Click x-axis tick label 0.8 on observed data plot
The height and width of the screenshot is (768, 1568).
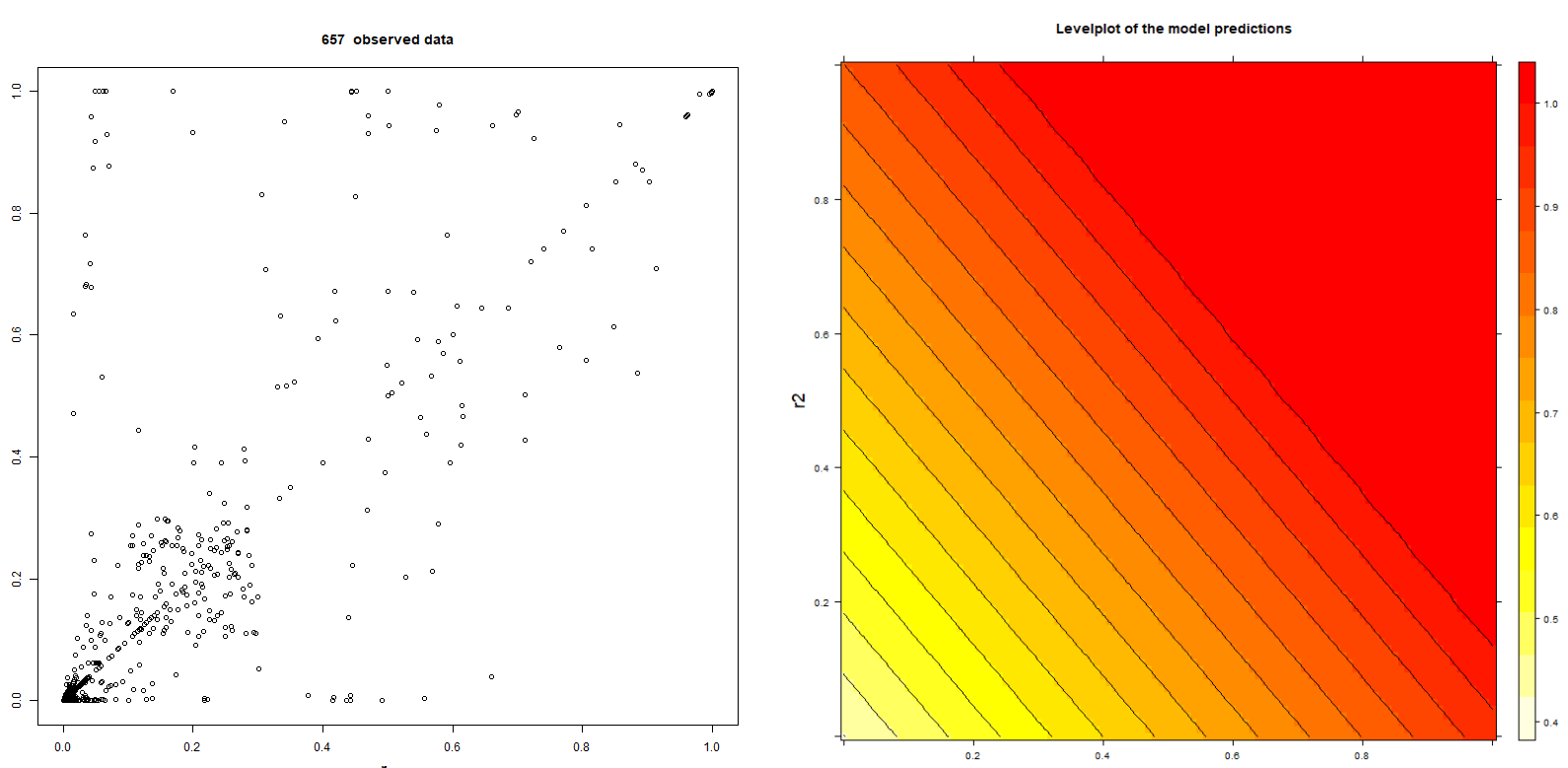582,746
